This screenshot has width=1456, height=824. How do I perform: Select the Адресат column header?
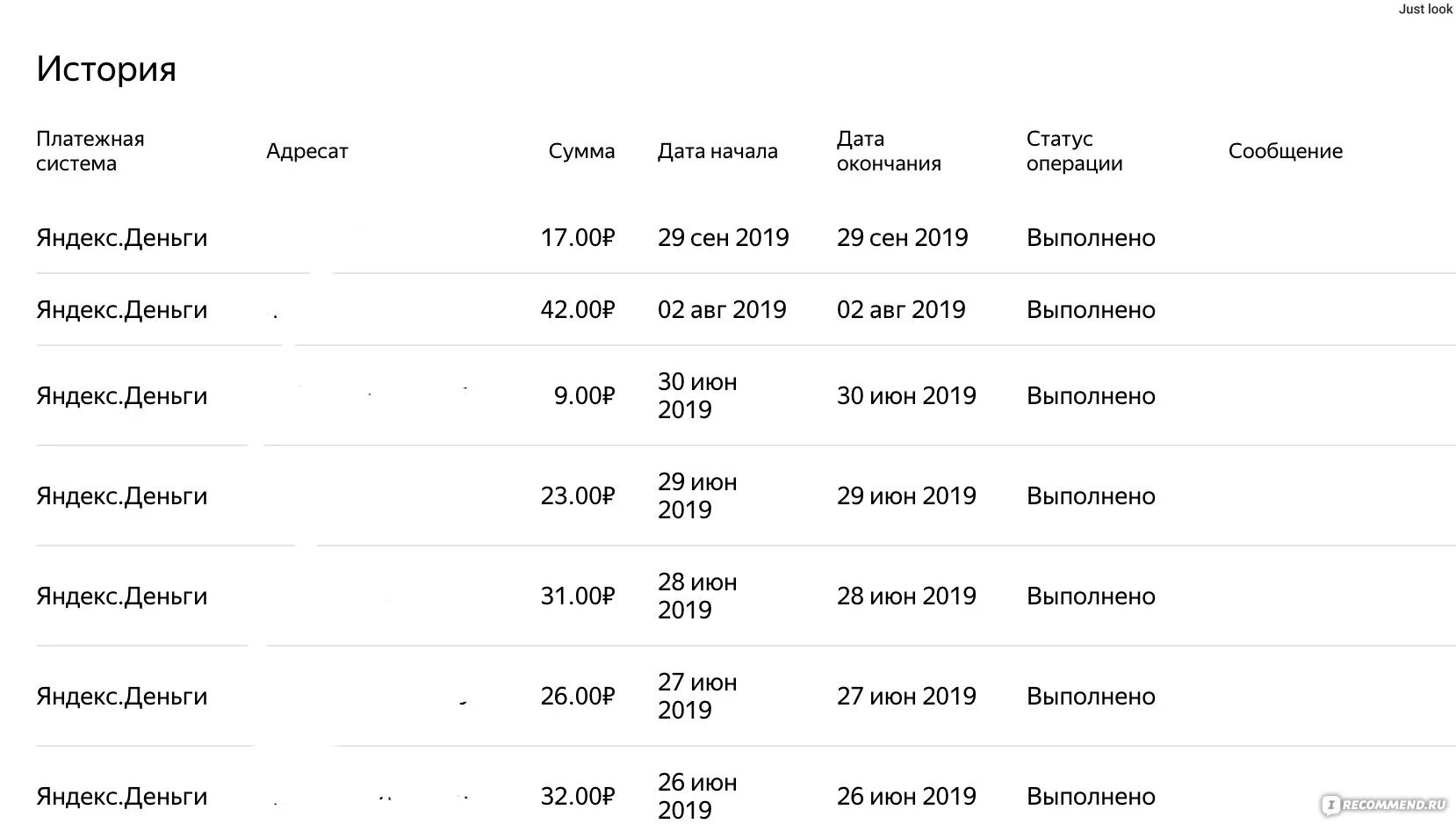pyautogui.click(x=306, y=151)
